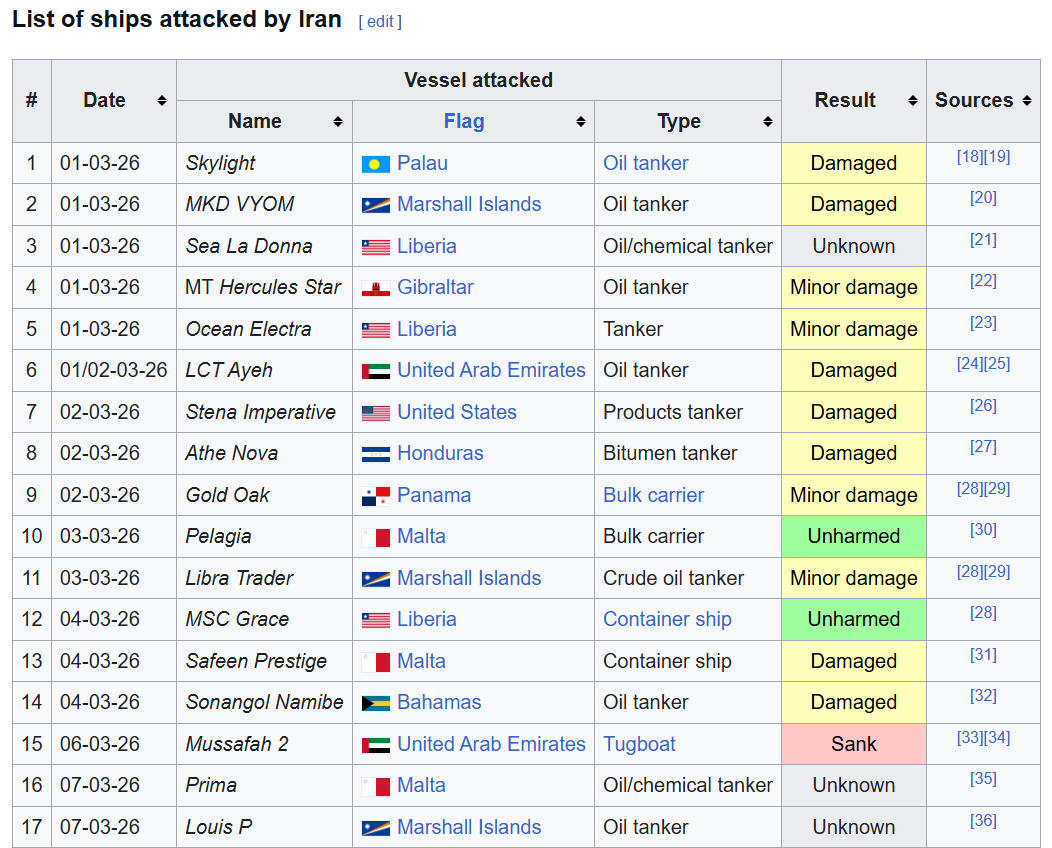Viewport: 1052px width, 848px height.
Task: Sort table by Name column arrows
Action: 338,121
